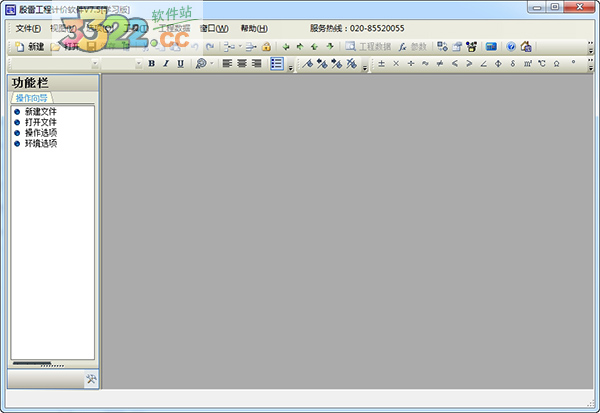The height and width of the screenshot is (413, 600).
Task: Insert the ∠ angle symbol
Action: point(484,64)
